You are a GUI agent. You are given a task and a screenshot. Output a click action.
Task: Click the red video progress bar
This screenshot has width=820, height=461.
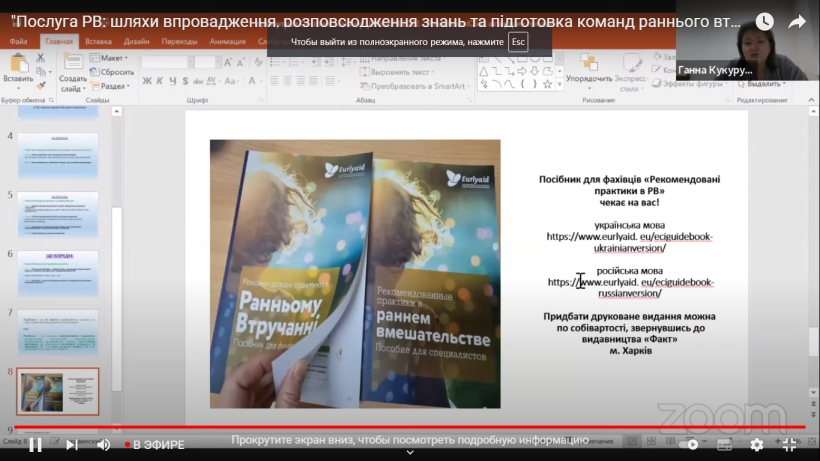410,428
